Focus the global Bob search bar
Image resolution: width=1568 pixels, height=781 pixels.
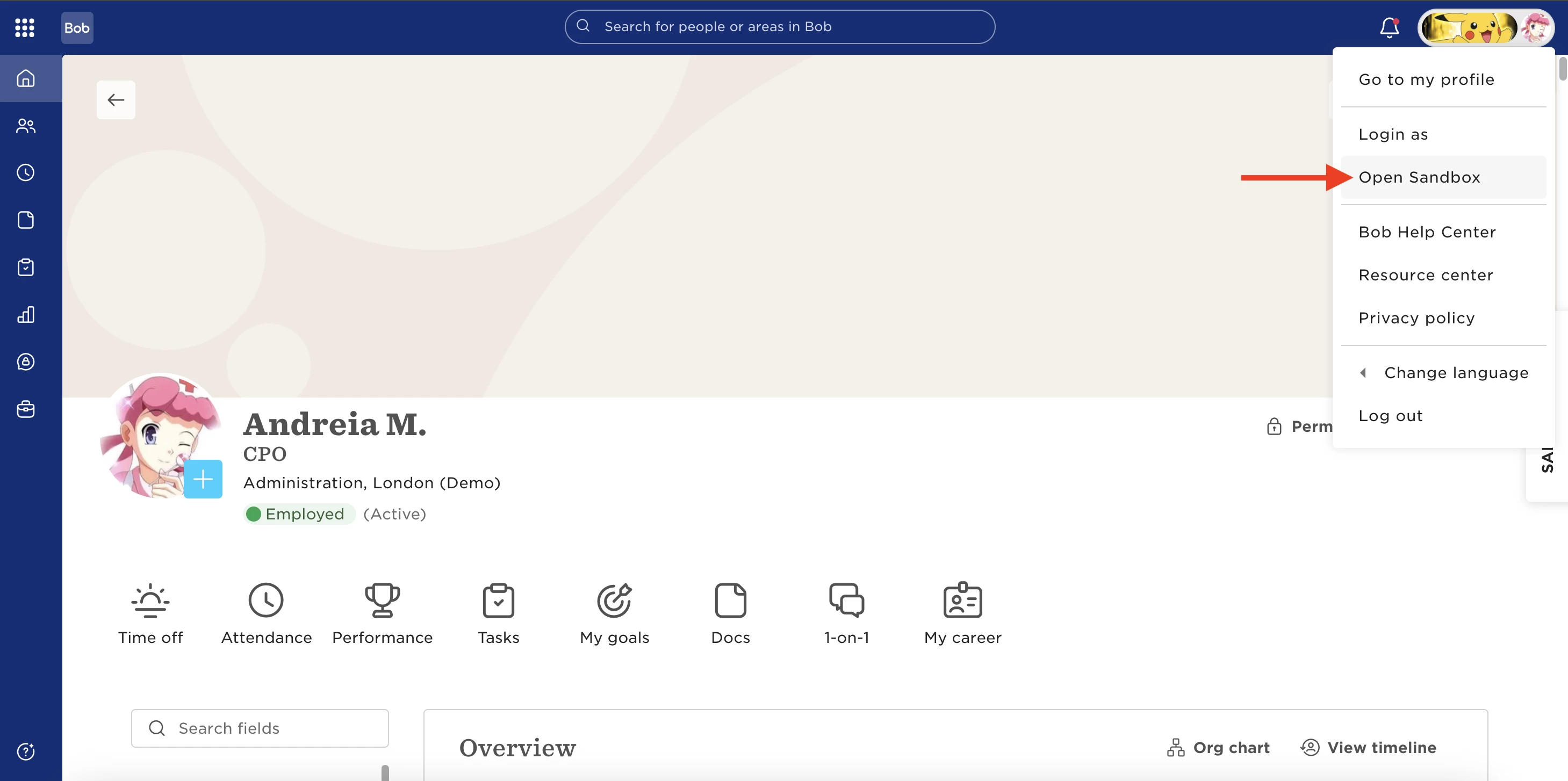pos(780,27)
